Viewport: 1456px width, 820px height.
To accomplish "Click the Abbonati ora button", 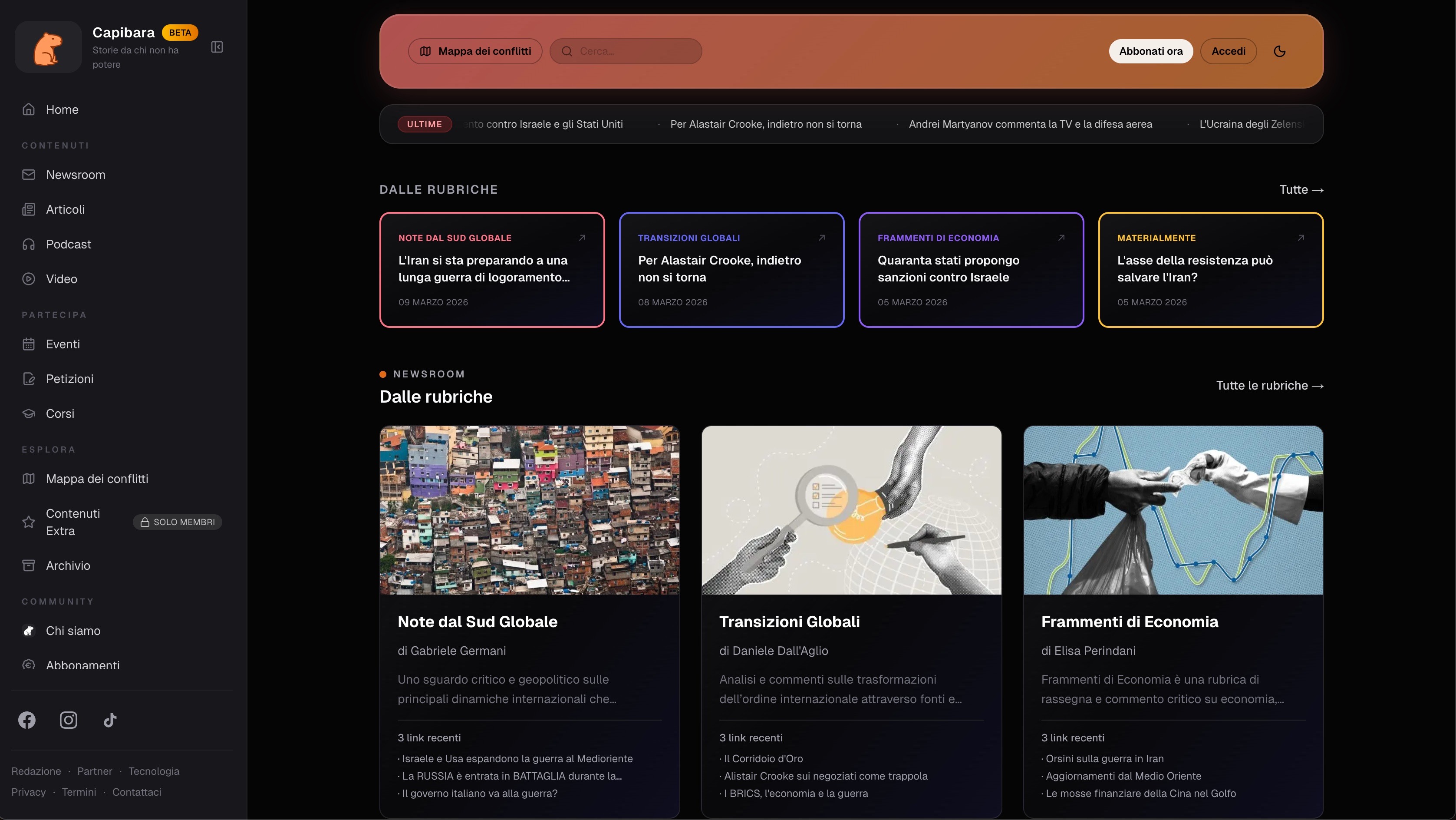I will 1151,51.
